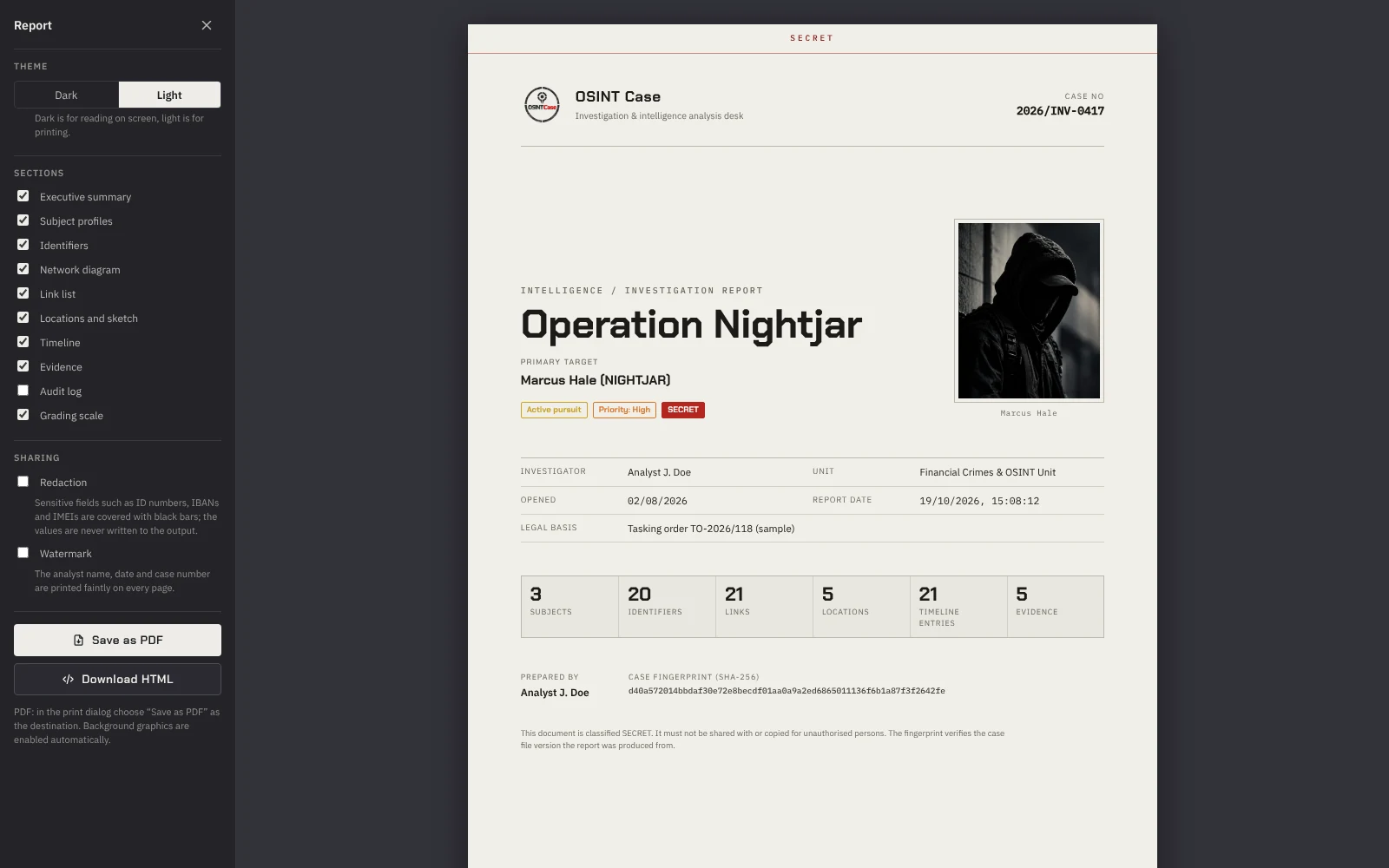Click the red SECRET badge
Viewport: 1389px width, 868px height.
pyautogui.click(x=683, y=410)
